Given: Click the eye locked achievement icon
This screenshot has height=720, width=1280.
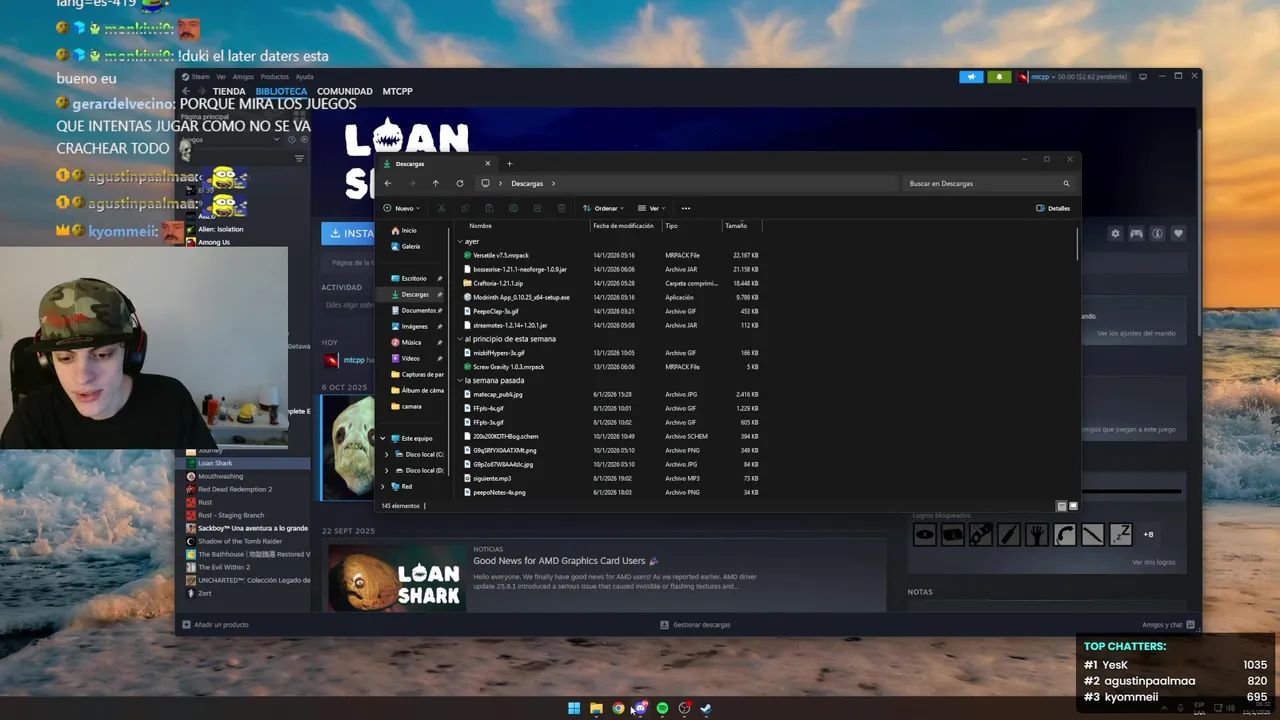Looking at the screenshot, I should (x=925, y=534).
